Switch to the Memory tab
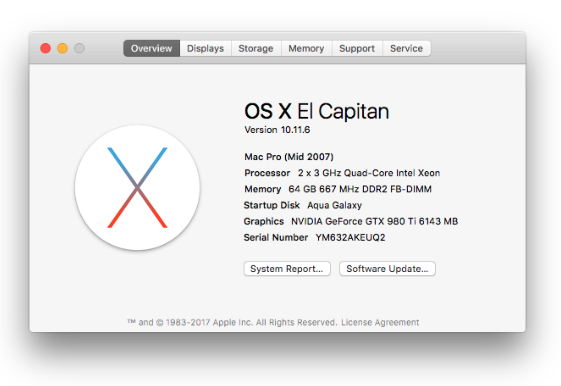This screenshot has height=386, width=561. point(306,48)
